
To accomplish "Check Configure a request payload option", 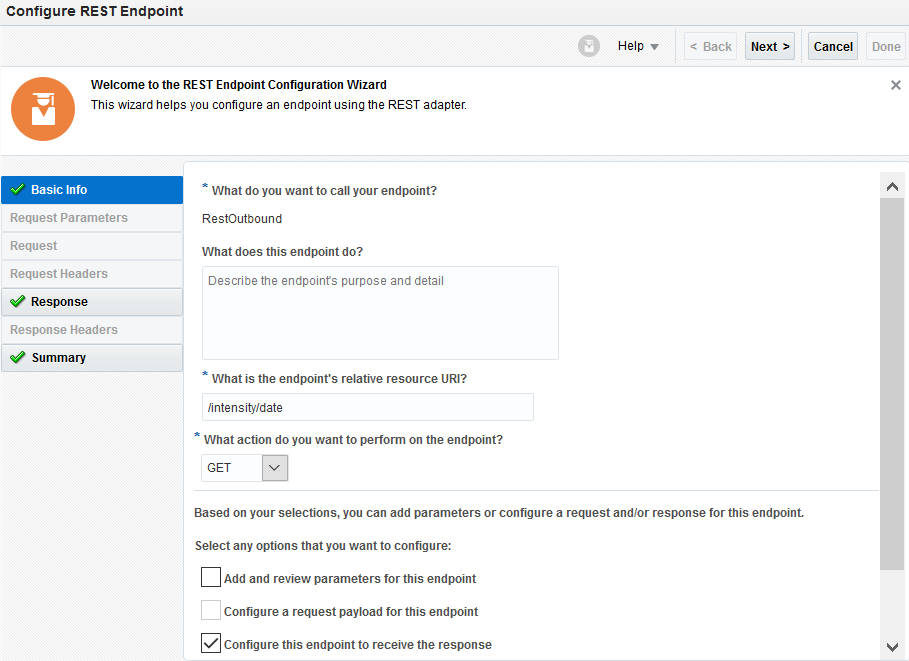I will (x=211, y=611).
